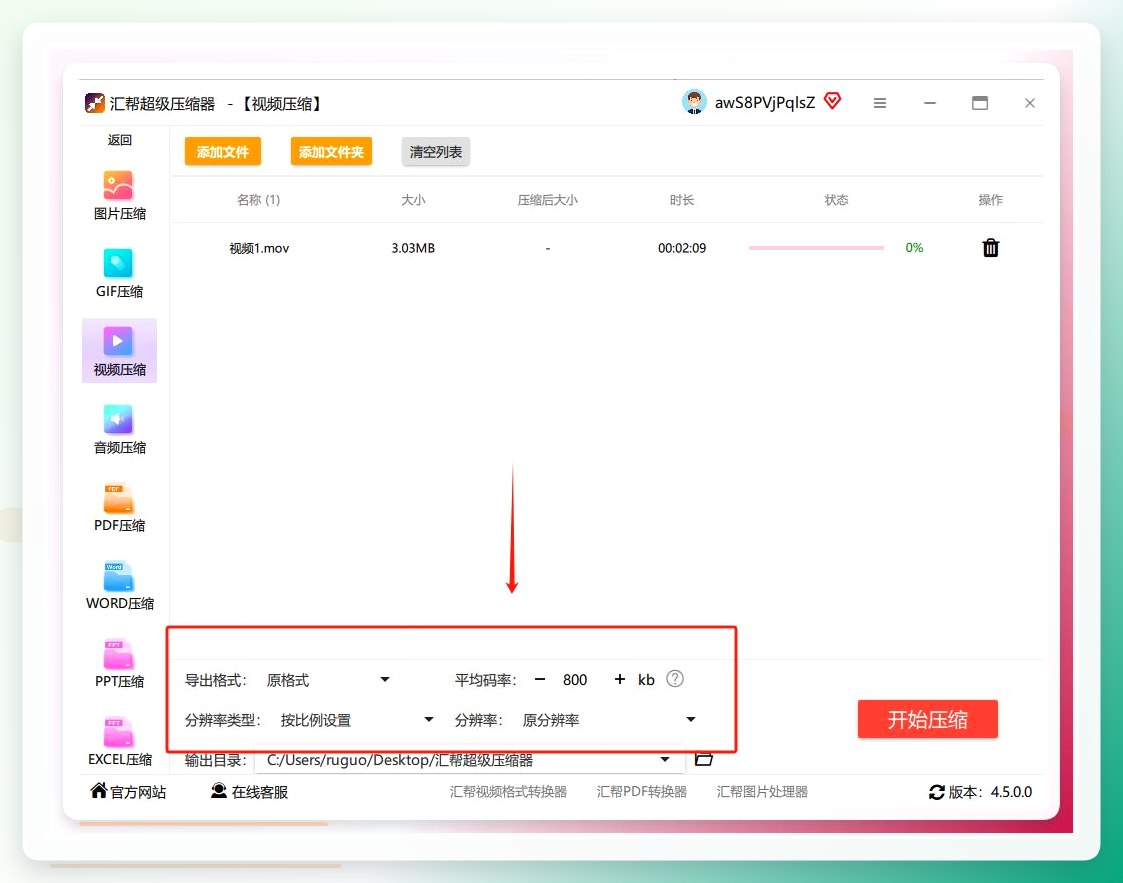Click the 时长 column header
Screen dimensions: 1123x883
(682, 200)
